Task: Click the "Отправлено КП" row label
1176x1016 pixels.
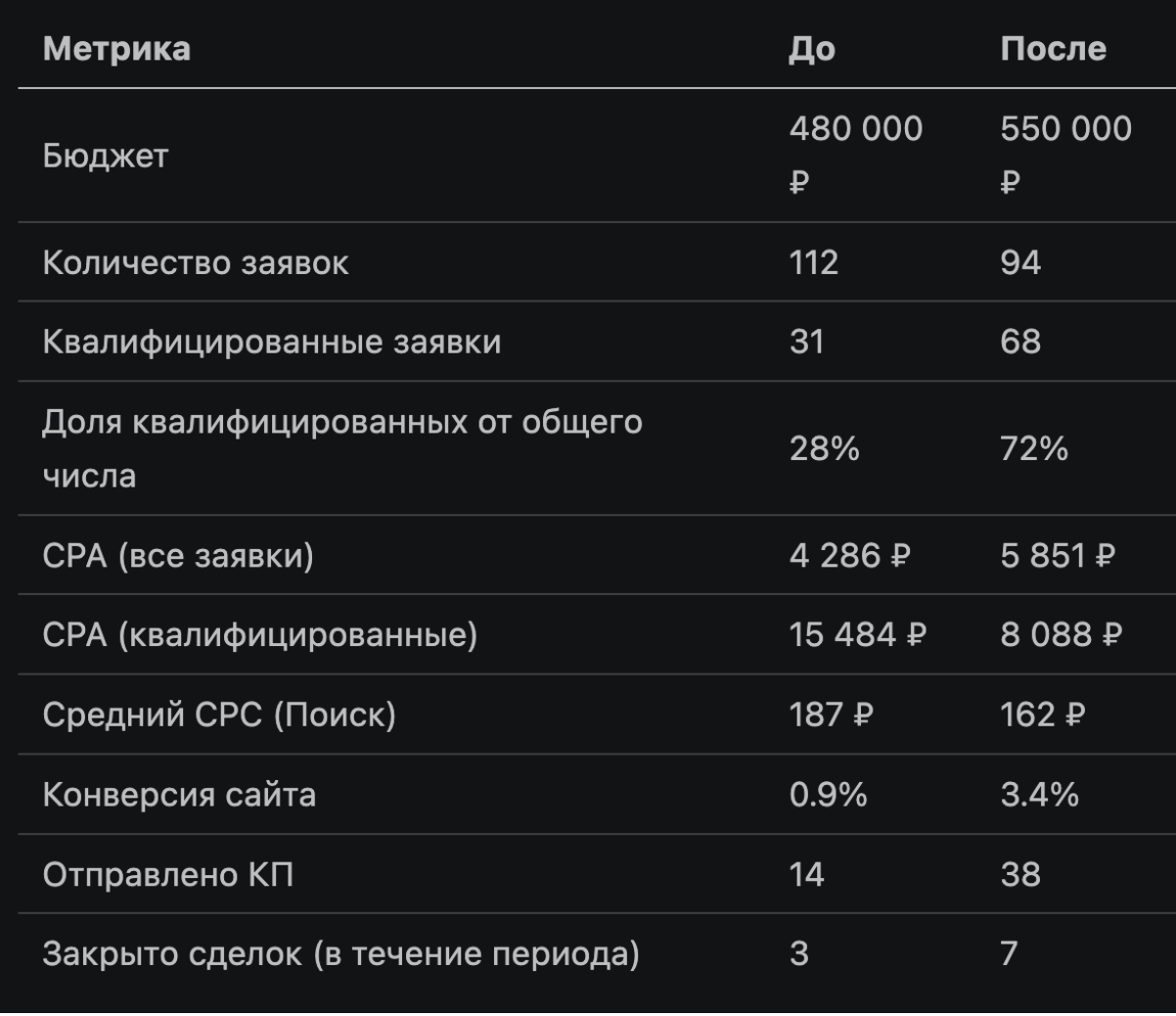Action: (168, 874)
